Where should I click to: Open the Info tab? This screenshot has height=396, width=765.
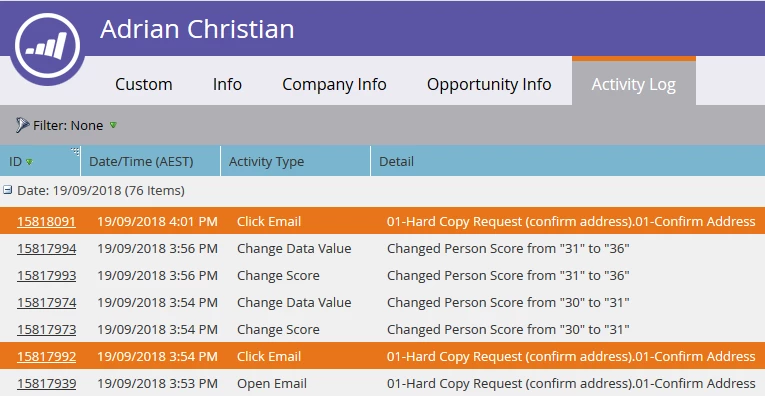(x=227, y=84)
